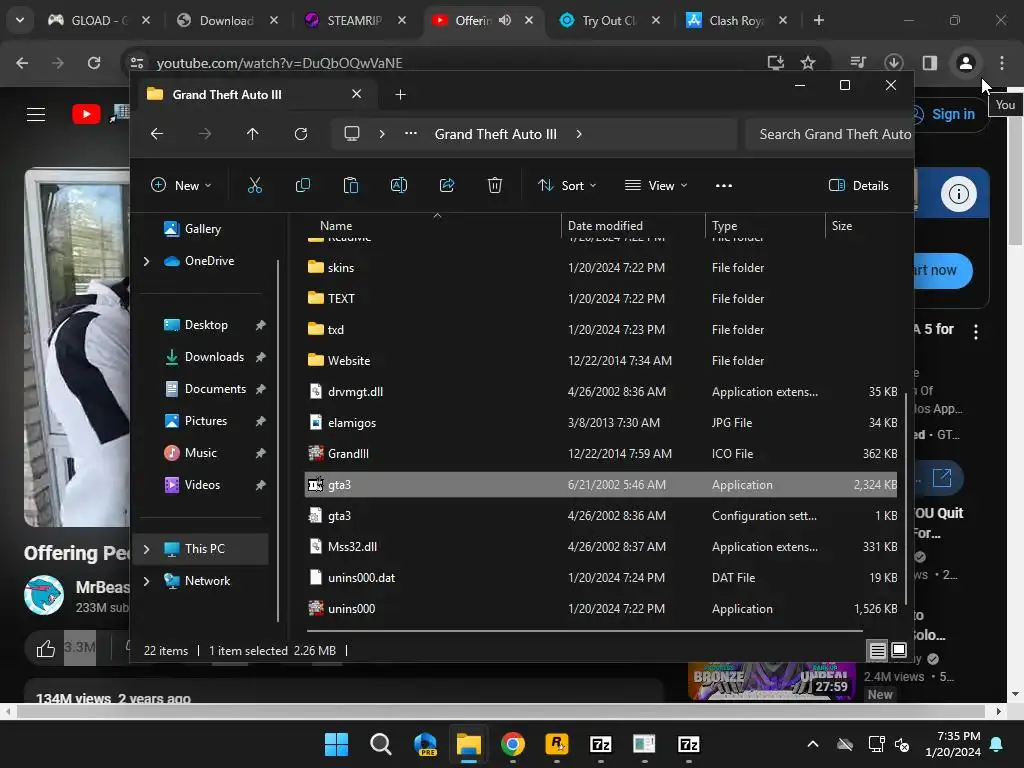Click the Paste icon in Explorer toolbar
1024x768 pixels.
point(351,185)
